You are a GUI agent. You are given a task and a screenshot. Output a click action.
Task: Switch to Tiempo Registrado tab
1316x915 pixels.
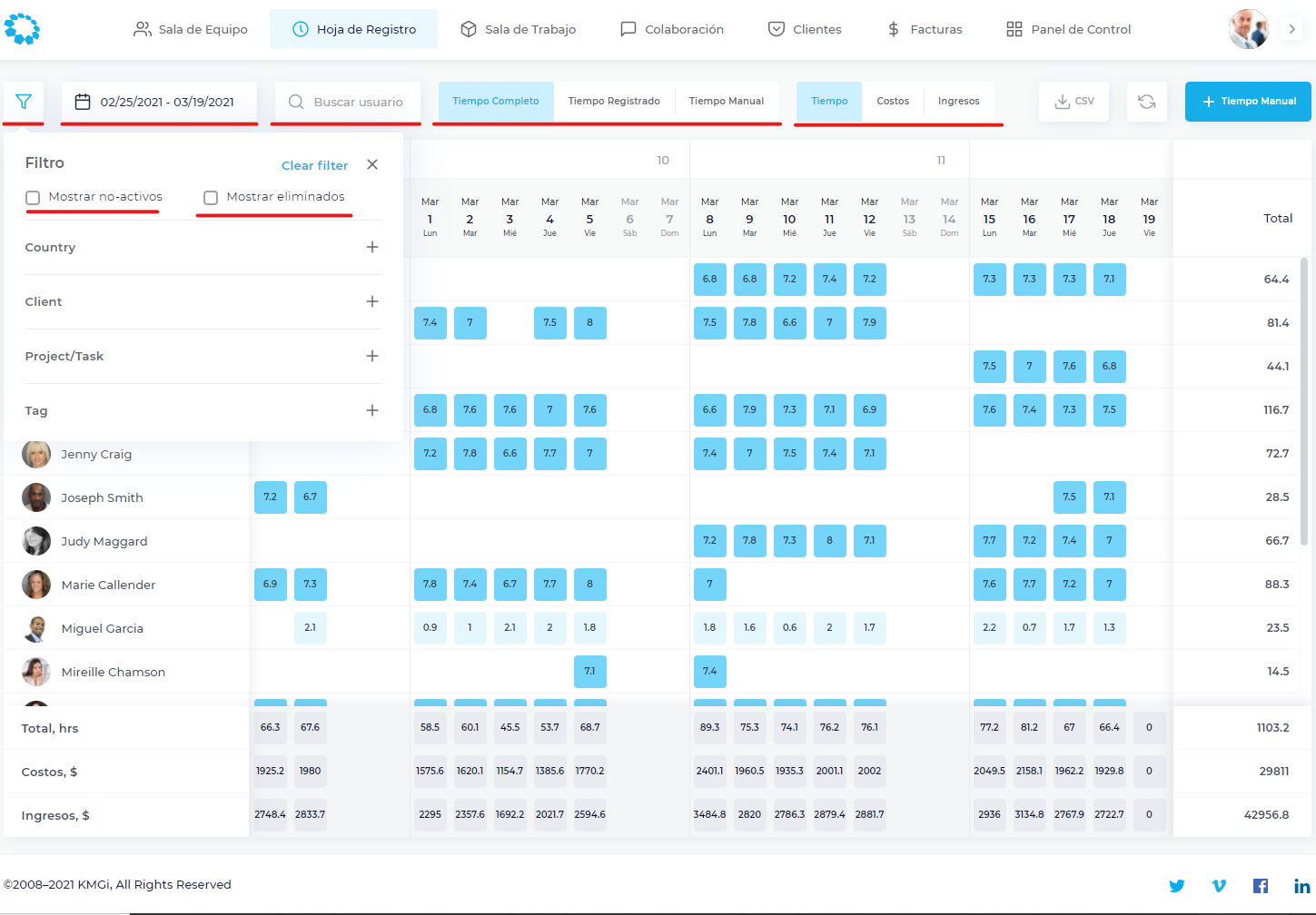(614, 101)
